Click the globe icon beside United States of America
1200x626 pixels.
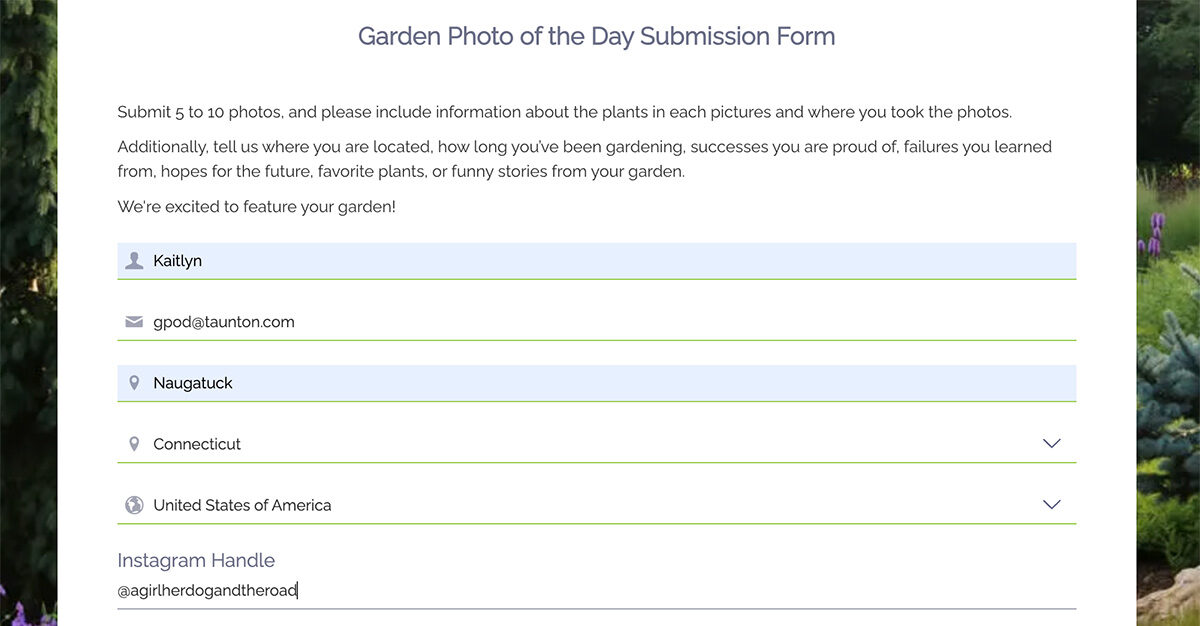click(134, 505)
